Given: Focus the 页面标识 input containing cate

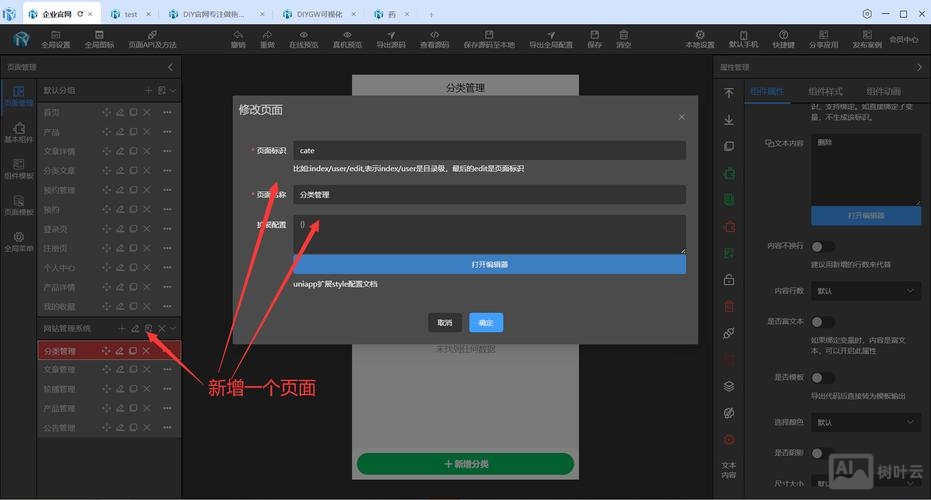Looking at the screenshot, I should tap(489, 150).
